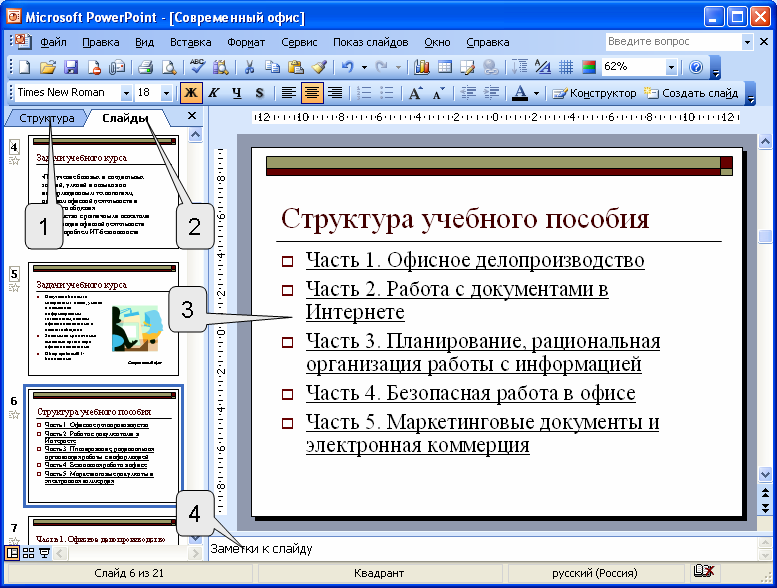Screen dimensions: 777x588
Task: Open the Показ слайдов menu
Action: (x=371, y=42)
